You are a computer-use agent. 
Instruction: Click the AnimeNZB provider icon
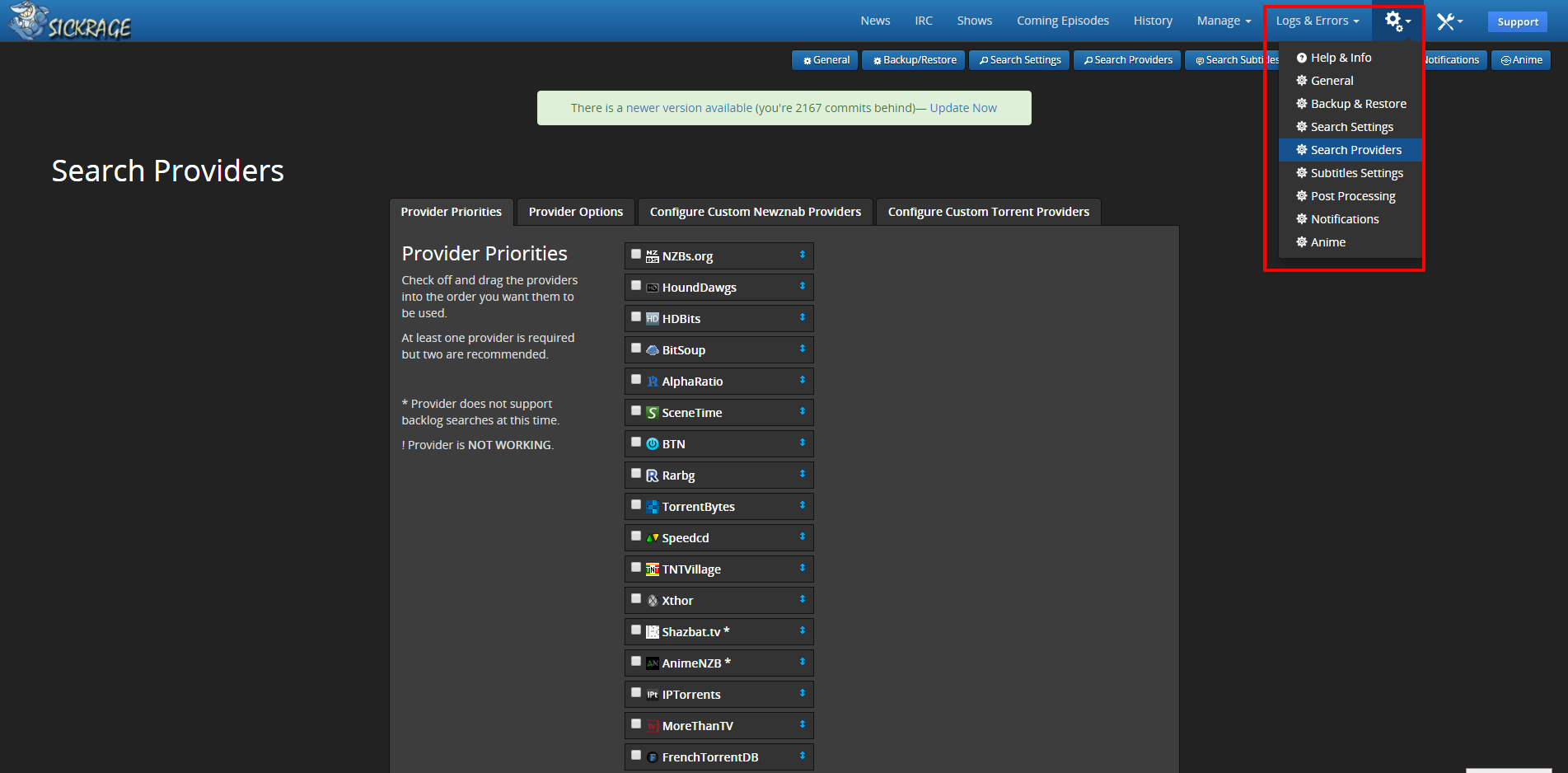click(653, 663)
